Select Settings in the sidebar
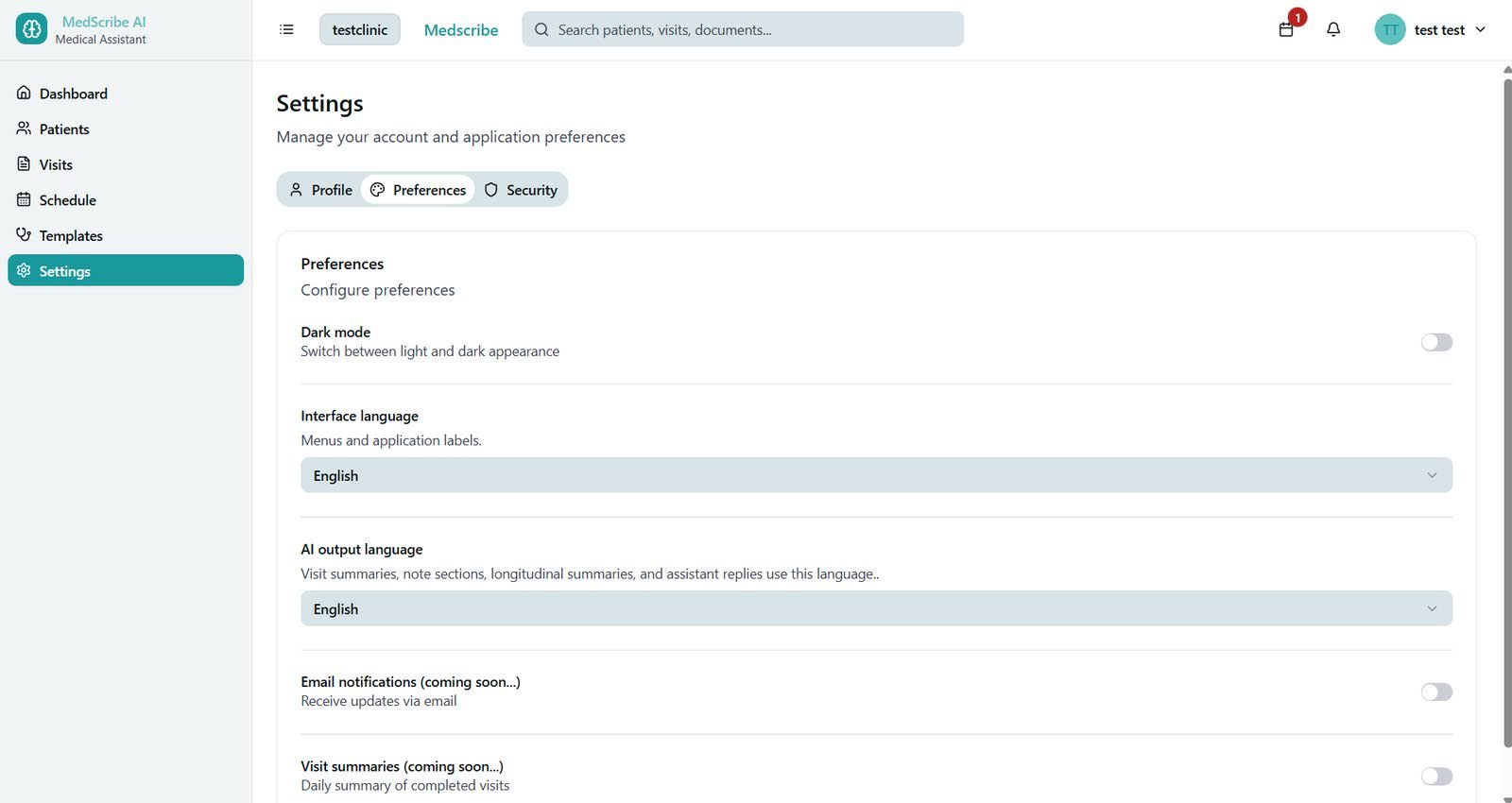Viewport: 1512px width, 803px height. click(x=126, y=270)
